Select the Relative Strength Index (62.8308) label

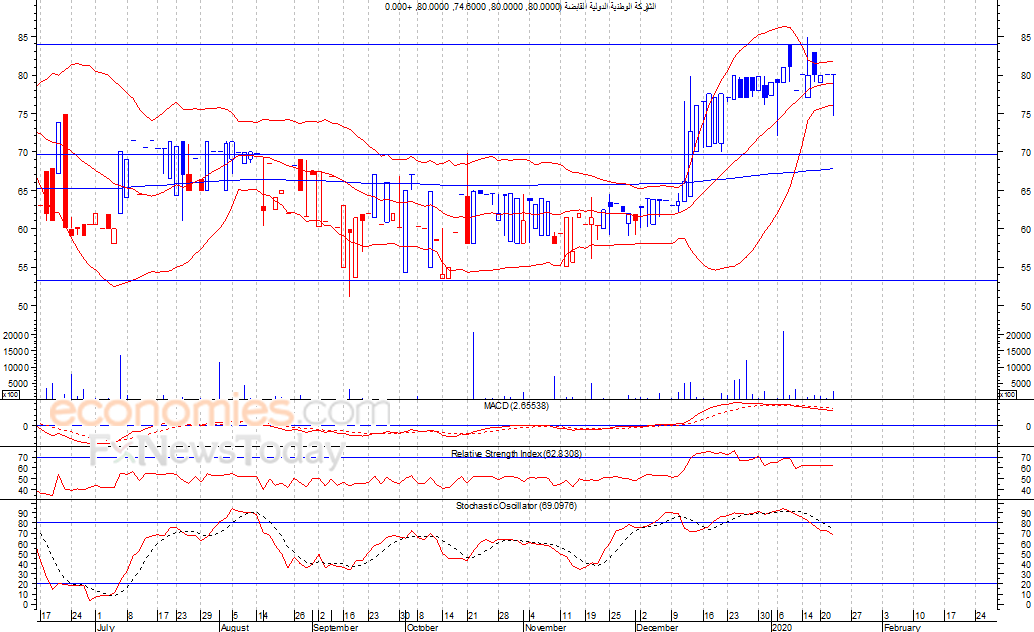tap(516, 454)
